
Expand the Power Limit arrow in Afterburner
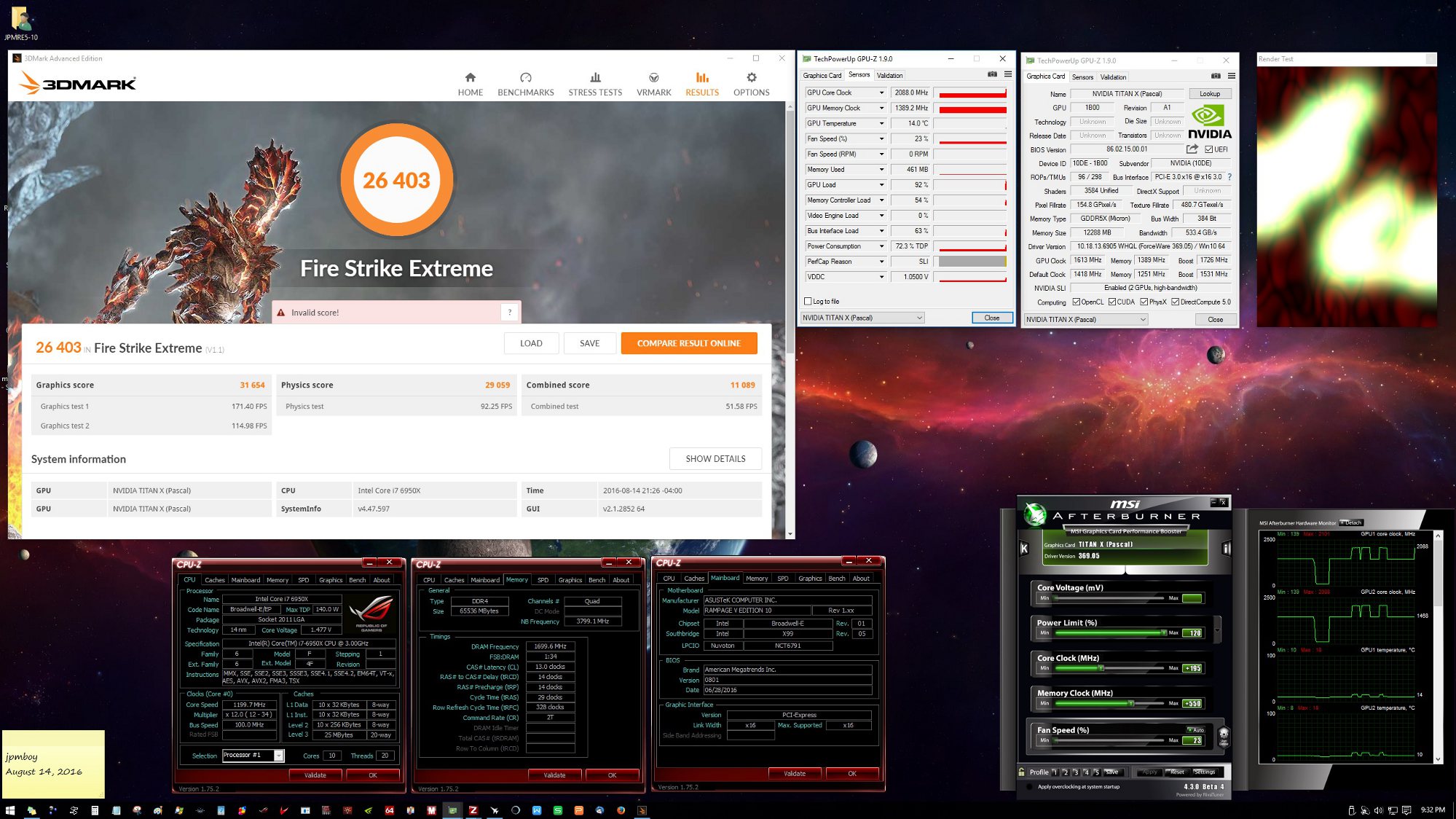point(1217,630)
